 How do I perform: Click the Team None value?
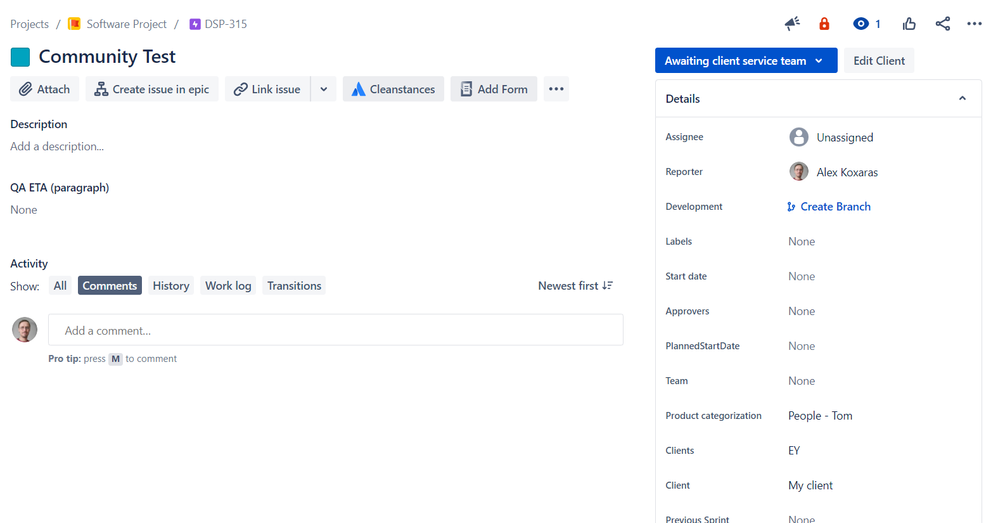tap(801, 380)
